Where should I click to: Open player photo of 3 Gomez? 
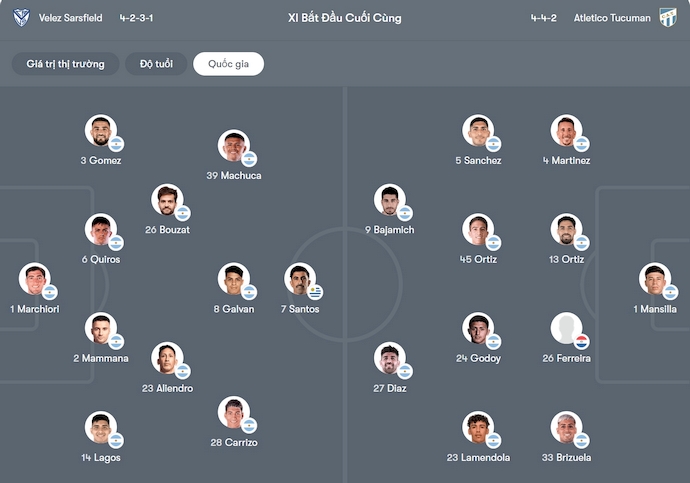coord(100,131)
